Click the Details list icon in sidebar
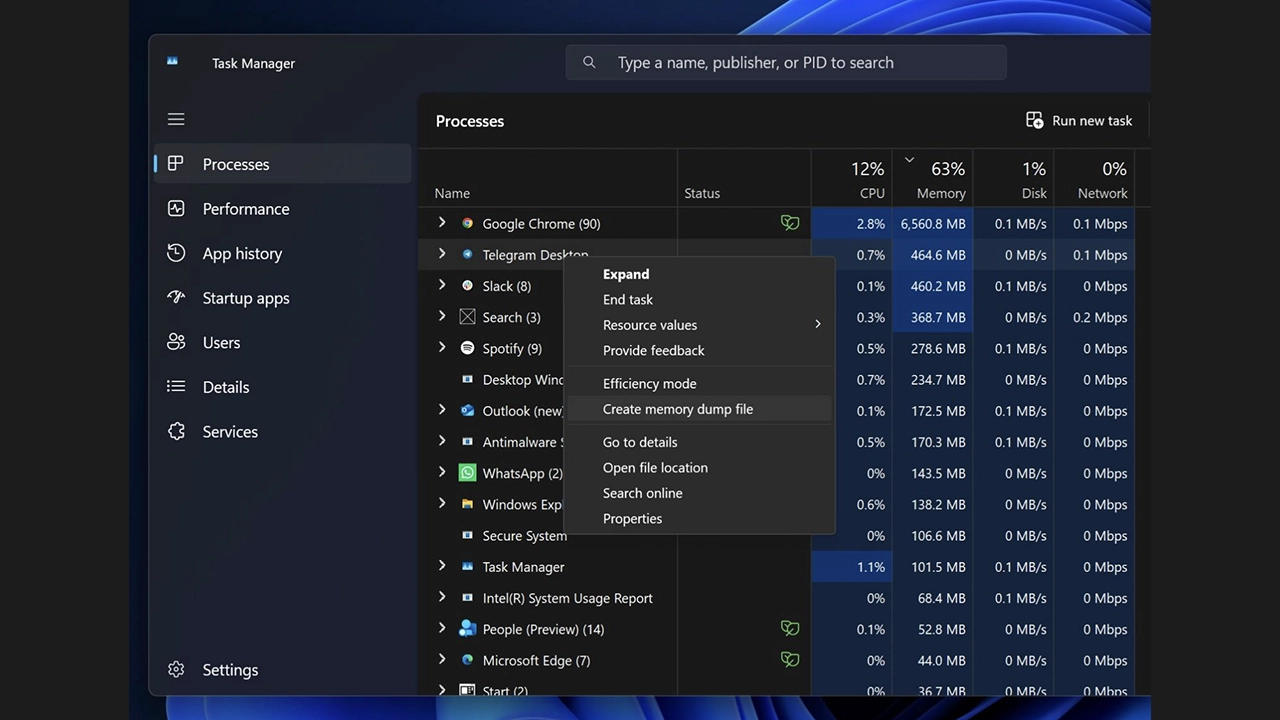1280x720 pixels. point(176,386)
